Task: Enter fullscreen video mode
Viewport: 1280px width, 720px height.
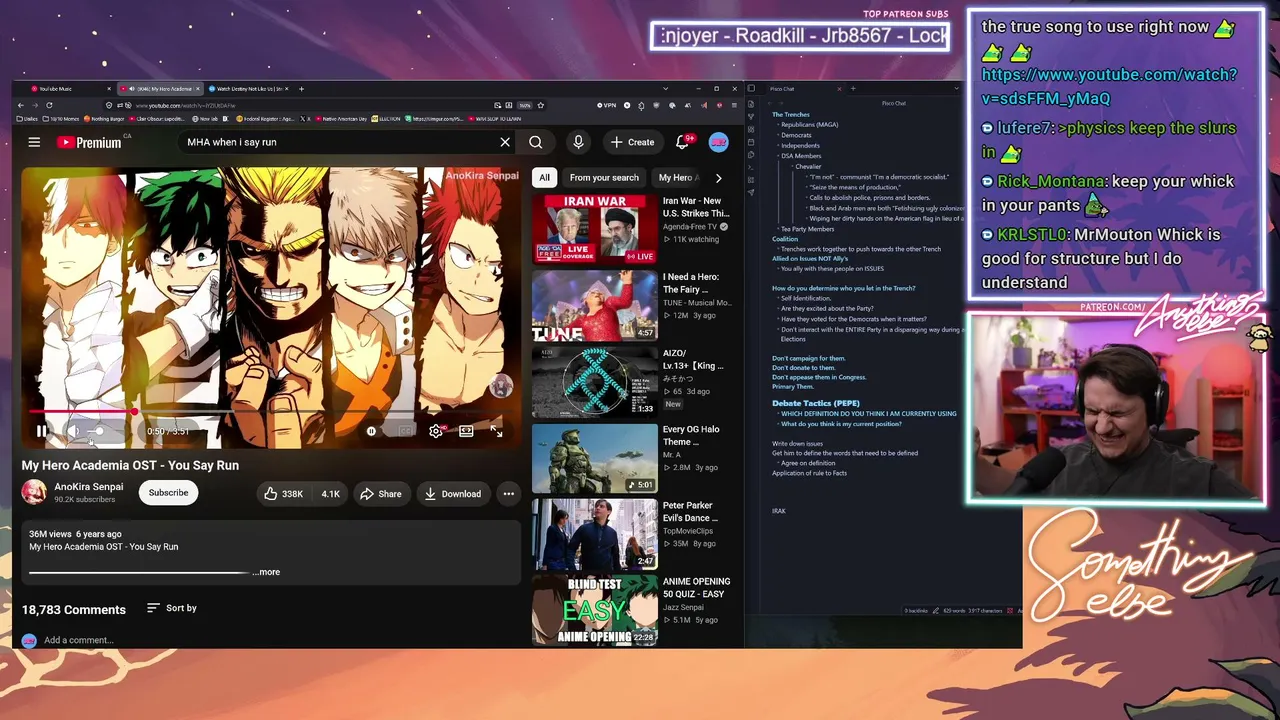Action: [x=497, y=431]
